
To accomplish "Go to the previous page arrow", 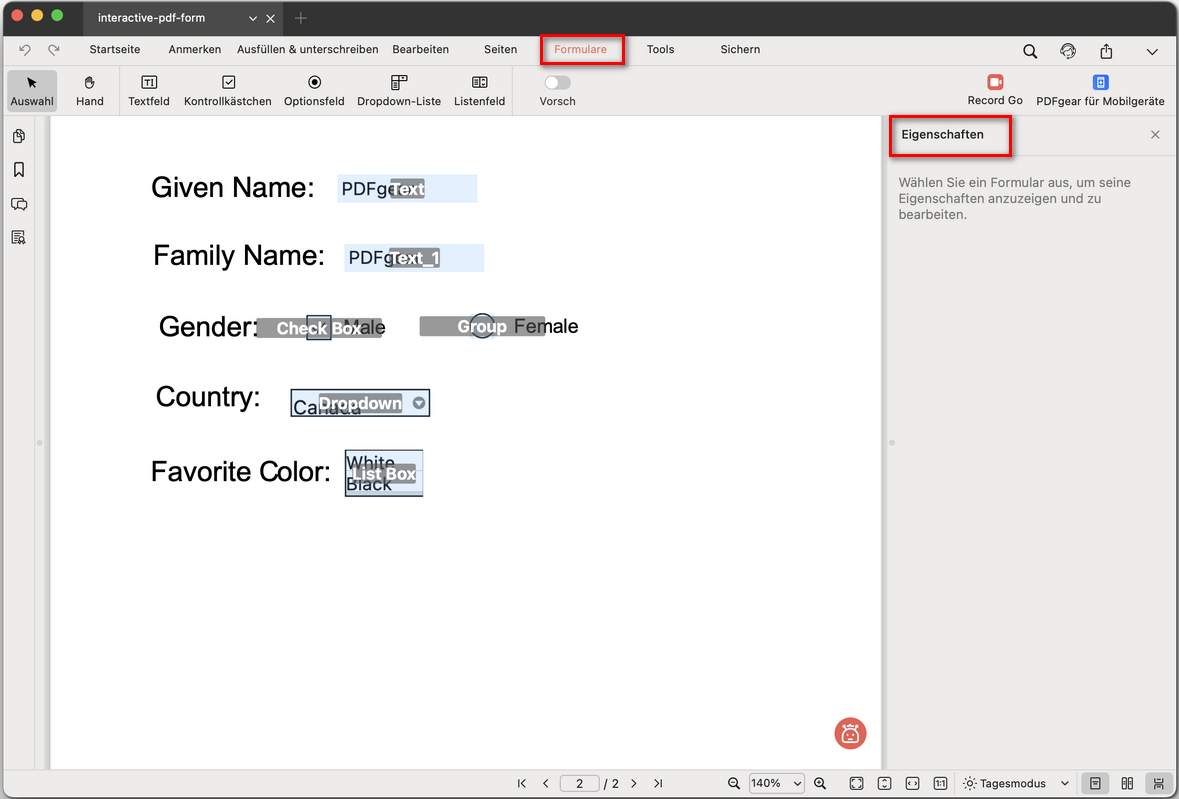I will (546, 784).
